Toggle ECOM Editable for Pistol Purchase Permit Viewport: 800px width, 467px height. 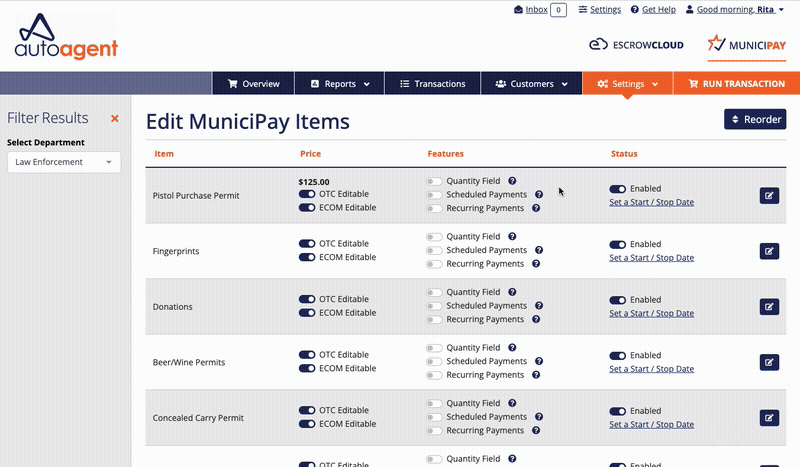pos(307,208)
